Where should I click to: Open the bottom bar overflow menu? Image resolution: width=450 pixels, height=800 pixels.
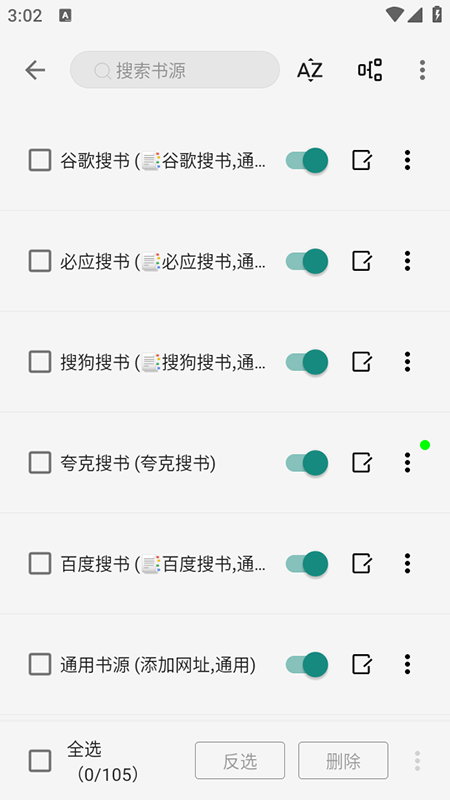tap(417, 761)
